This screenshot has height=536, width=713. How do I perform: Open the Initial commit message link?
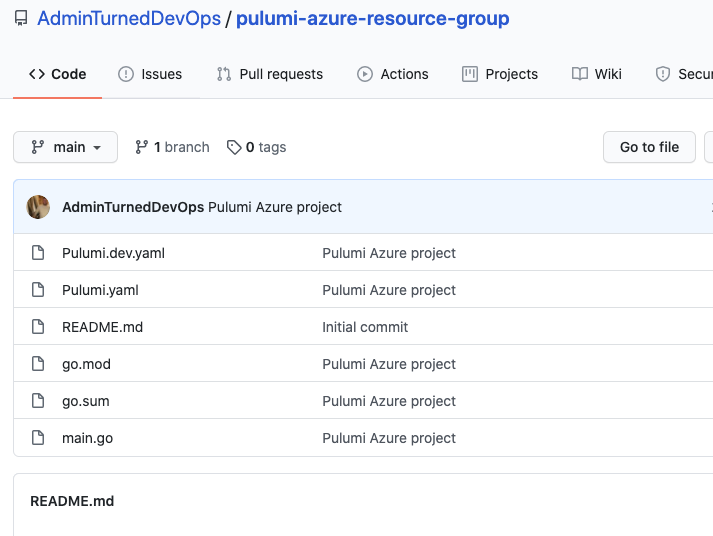click(365, 327)
